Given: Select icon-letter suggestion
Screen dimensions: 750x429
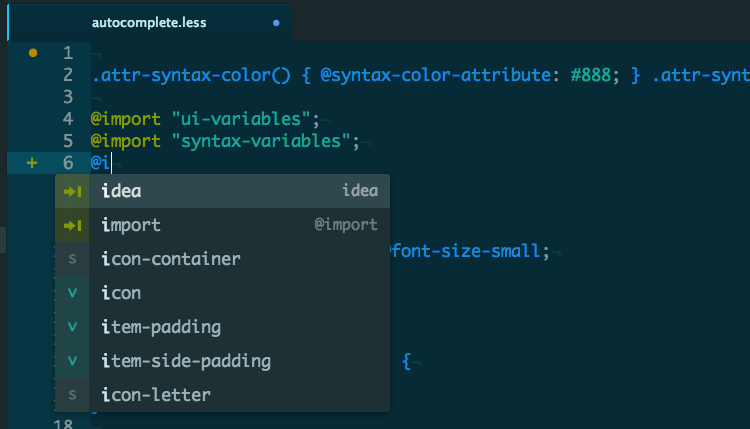Looking at the screenshot, I should coord(222,395).
